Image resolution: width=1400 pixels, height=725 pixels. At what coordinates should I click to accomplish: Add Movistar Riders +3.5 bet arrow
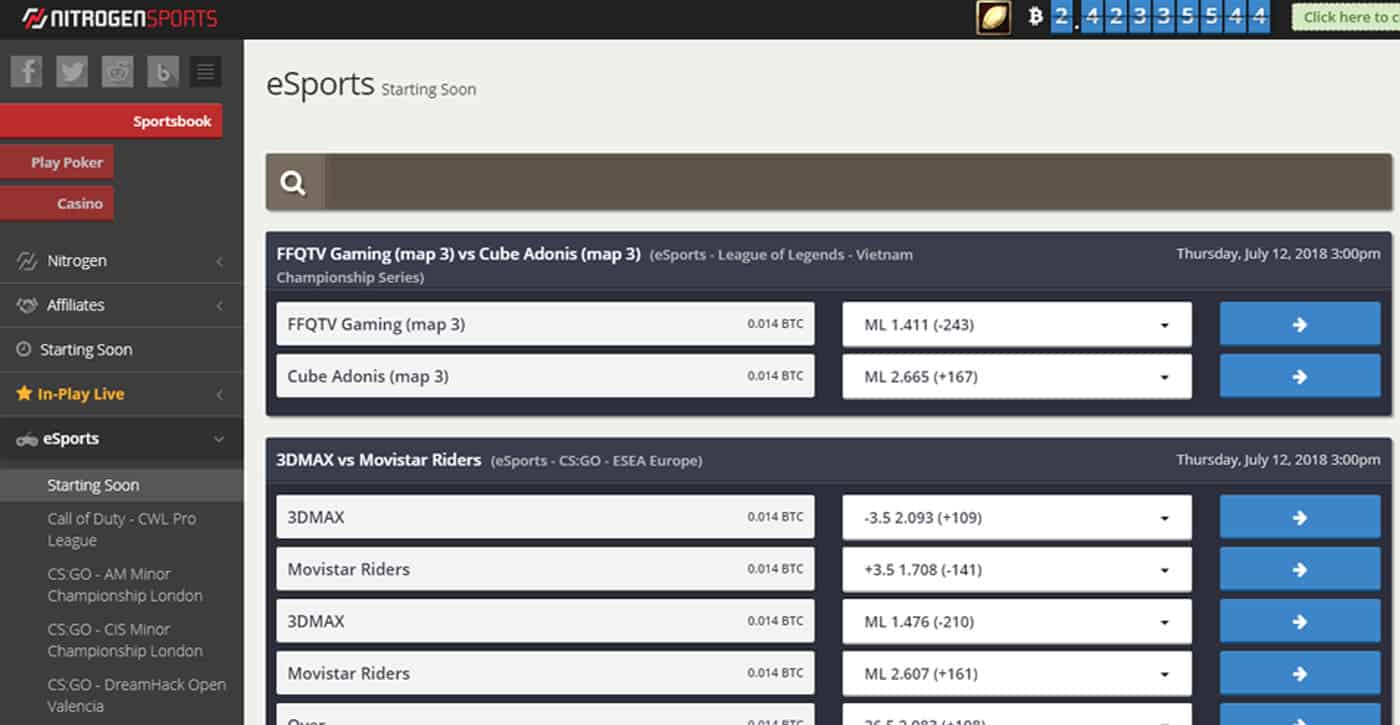(x=1300, y=569)
